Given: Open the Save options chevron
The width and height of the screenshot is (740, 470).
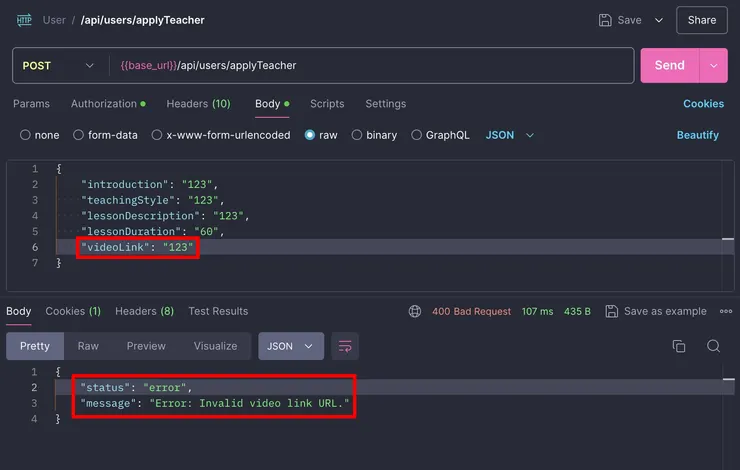Looking at the screenshot, I should [658, 20].
